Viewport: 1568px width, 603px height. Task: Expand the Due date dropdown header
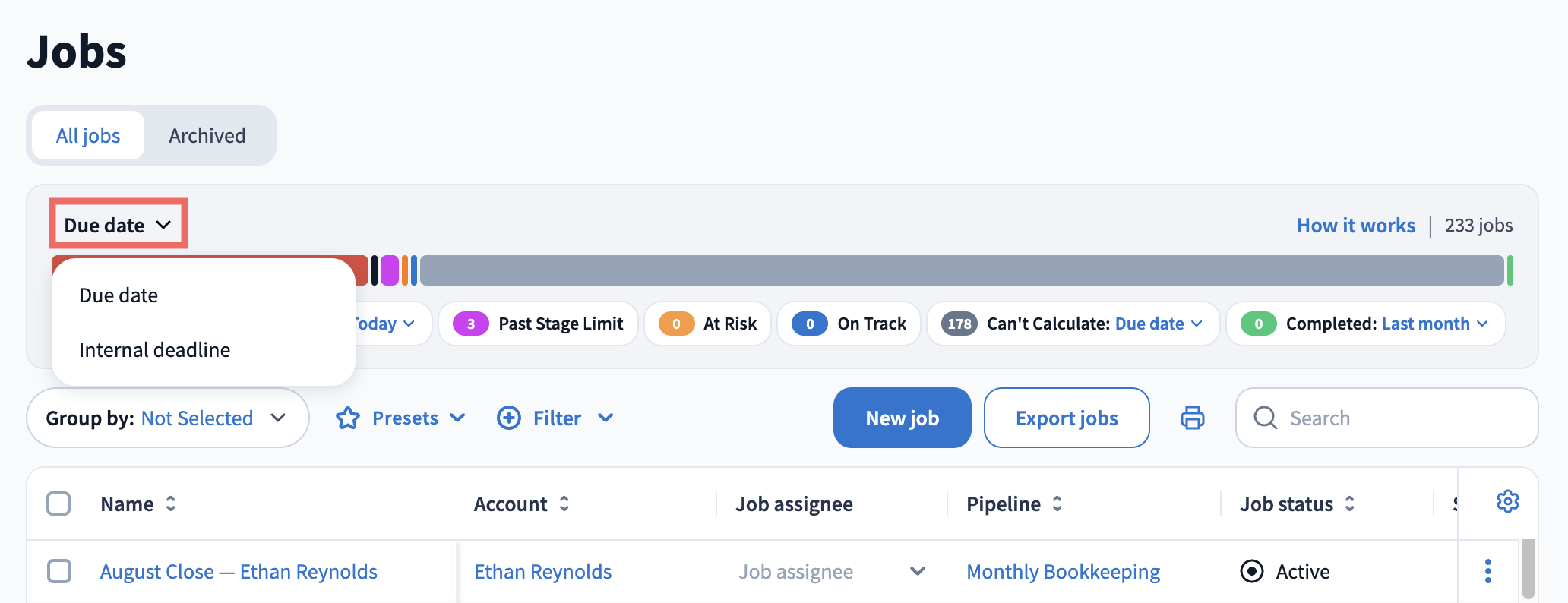point(118,225)
